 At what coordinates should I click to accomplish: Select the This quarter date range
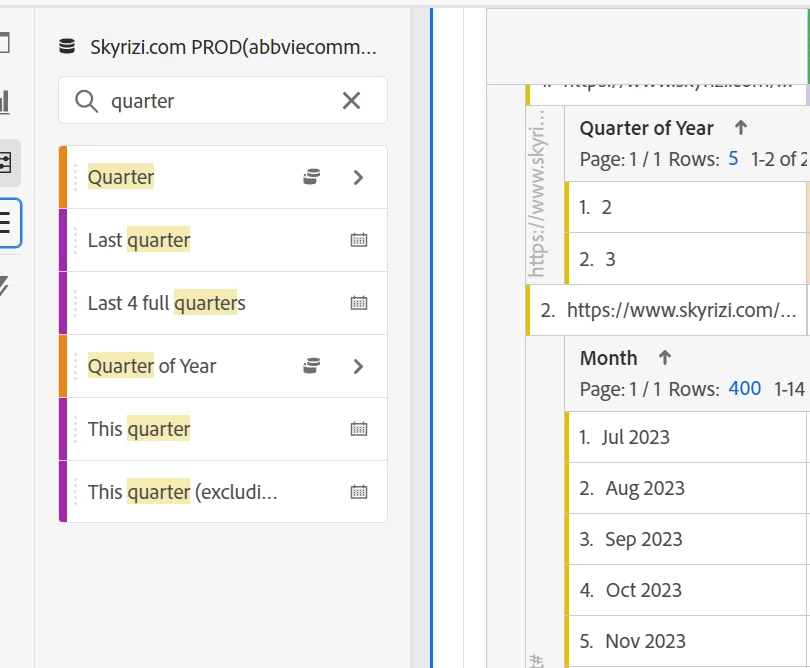(x=223, y=429)
